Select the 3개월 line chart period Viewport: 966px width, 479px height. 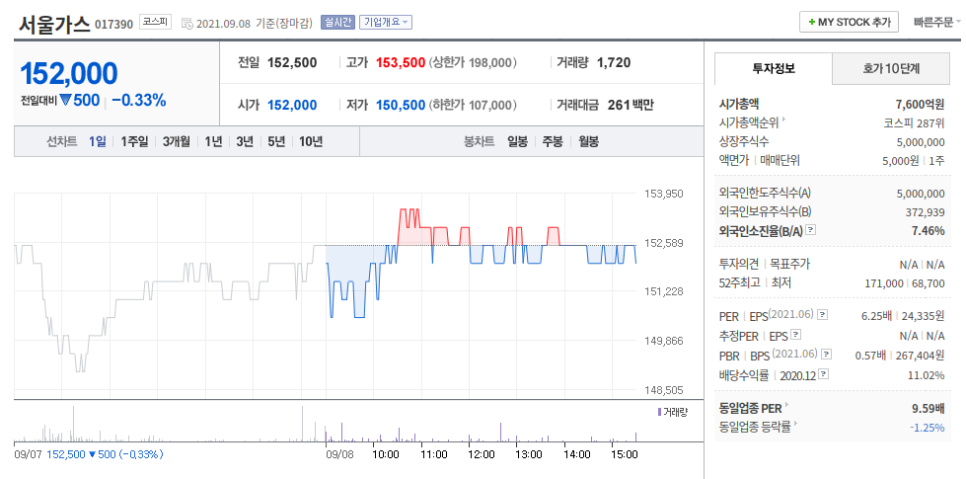[x=176, y=142]
